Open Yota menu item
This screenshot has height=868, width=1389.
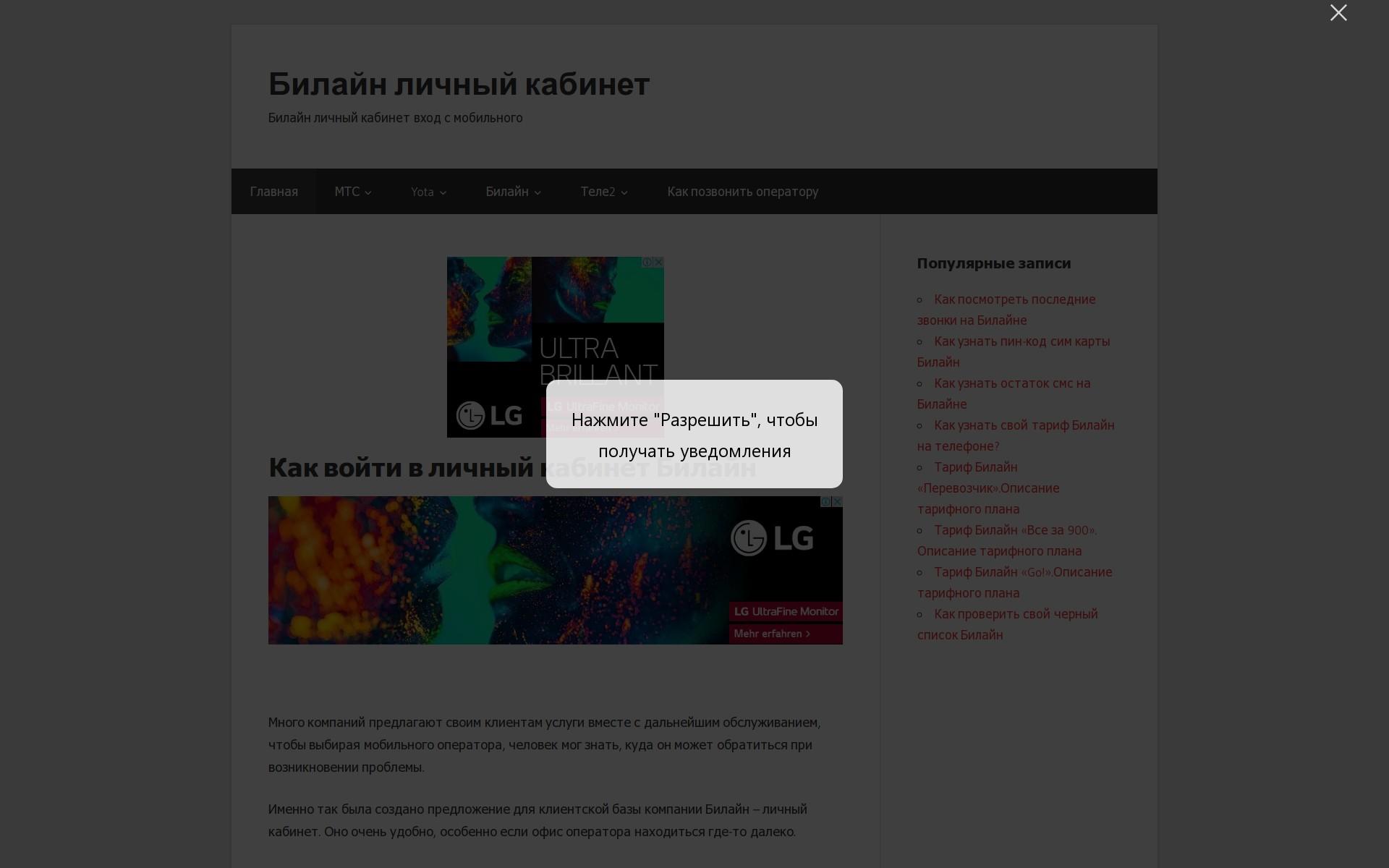(422, 192)
